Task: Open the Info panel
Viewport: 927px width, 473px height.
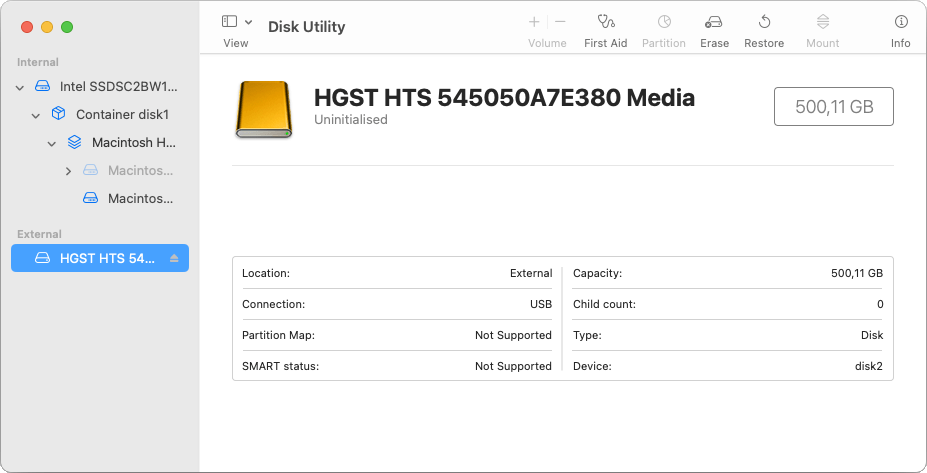Action: (x=900, y=30)
